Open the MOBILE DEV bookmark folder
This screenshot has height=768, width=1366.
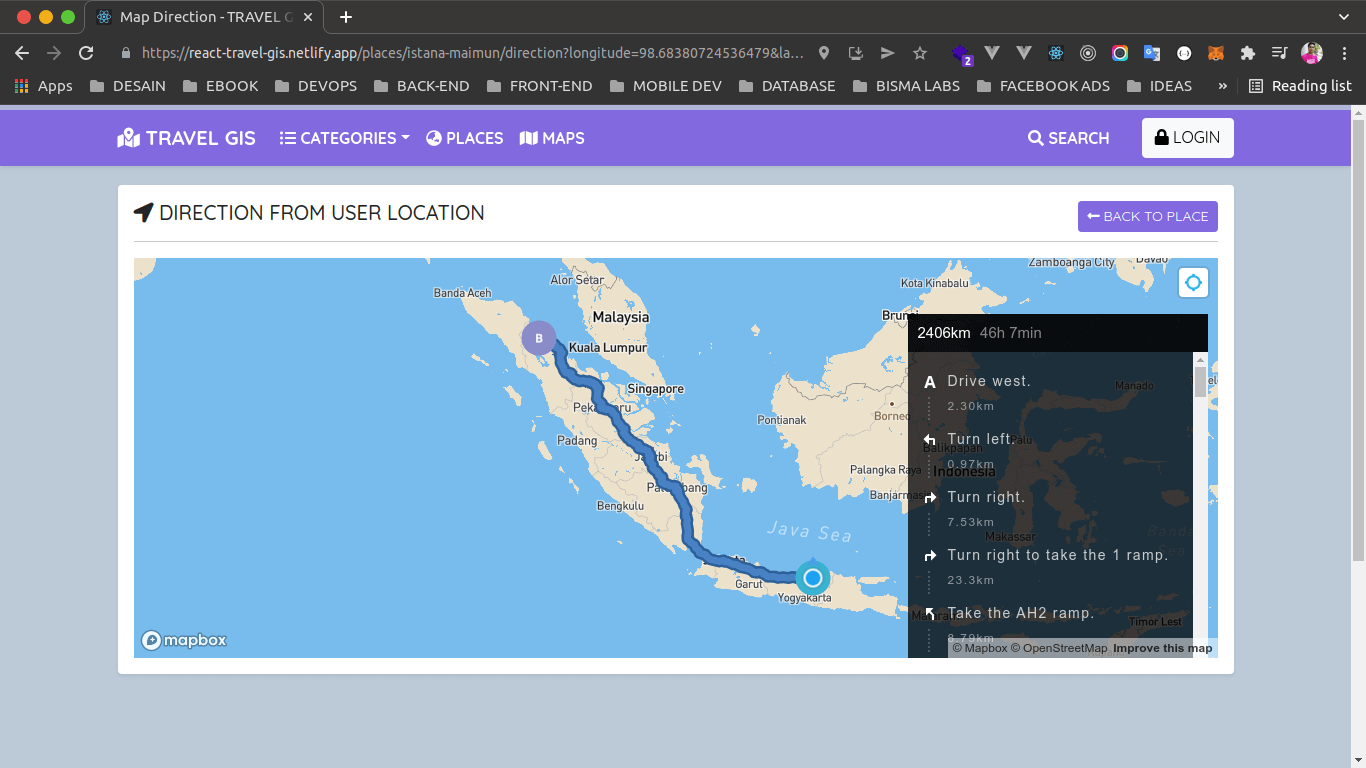coord(665,86)
